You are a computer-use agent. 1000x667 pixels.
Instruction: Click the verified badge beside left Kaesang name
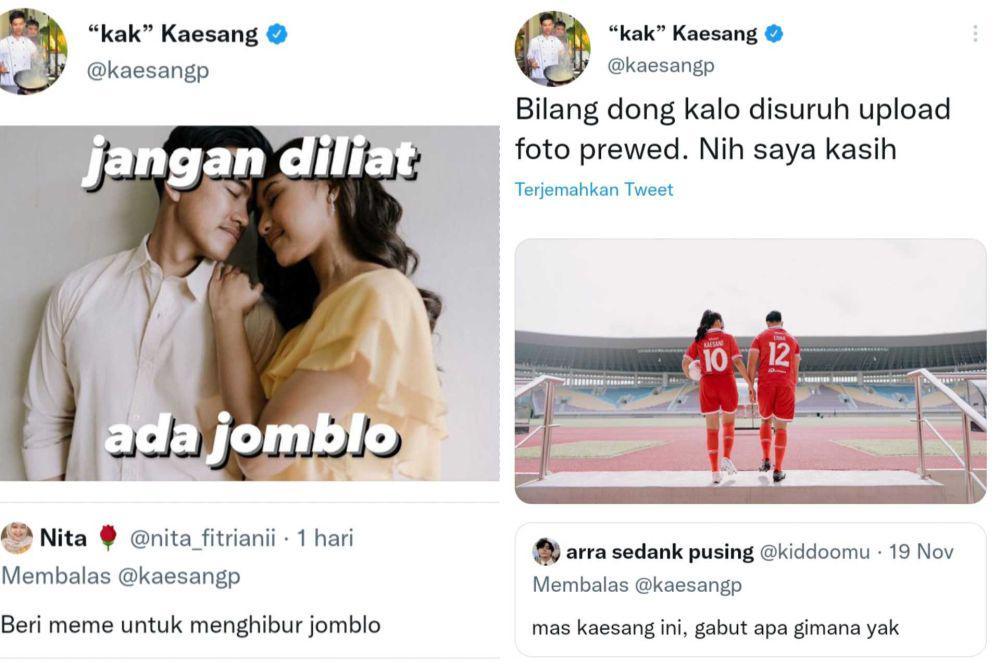[x=277, y=33]
